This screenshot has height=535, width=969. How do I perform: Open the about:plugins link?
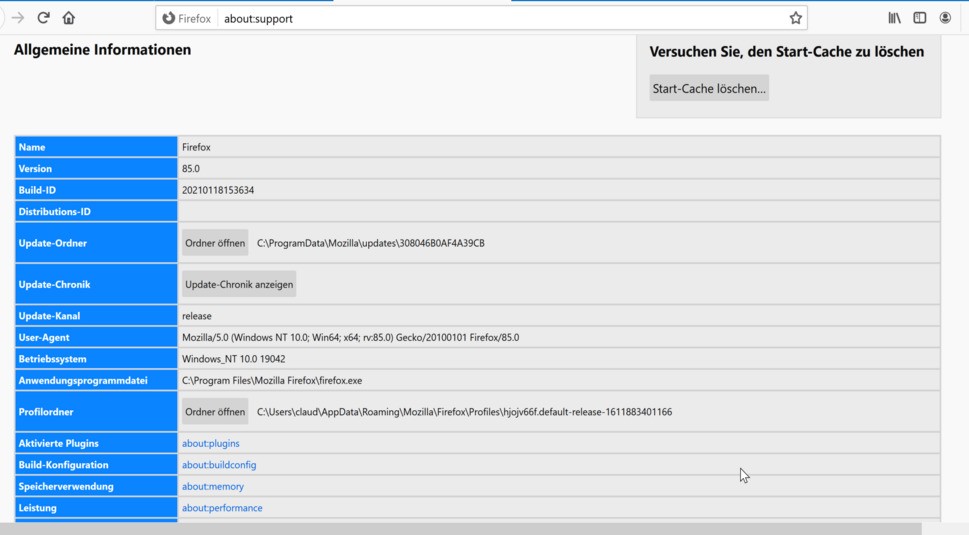[211, 444]
